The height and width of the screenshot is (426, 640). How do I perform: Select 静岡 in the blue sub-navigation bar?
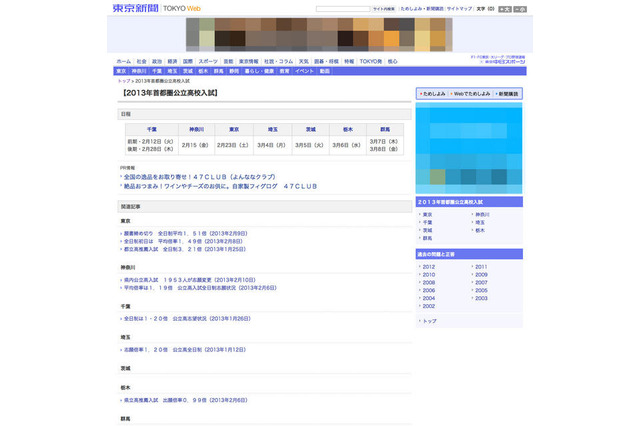(x=233, y=71)
